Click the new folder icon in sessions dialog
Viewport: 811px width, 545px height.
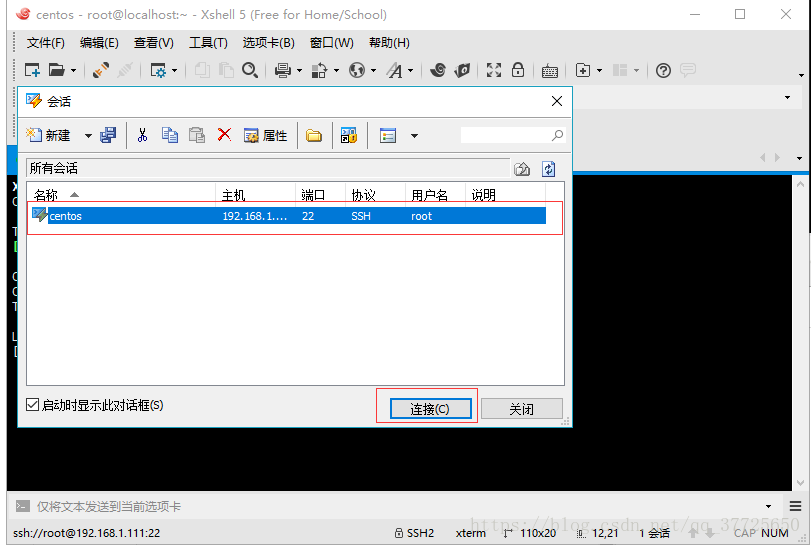pos(313,136)
